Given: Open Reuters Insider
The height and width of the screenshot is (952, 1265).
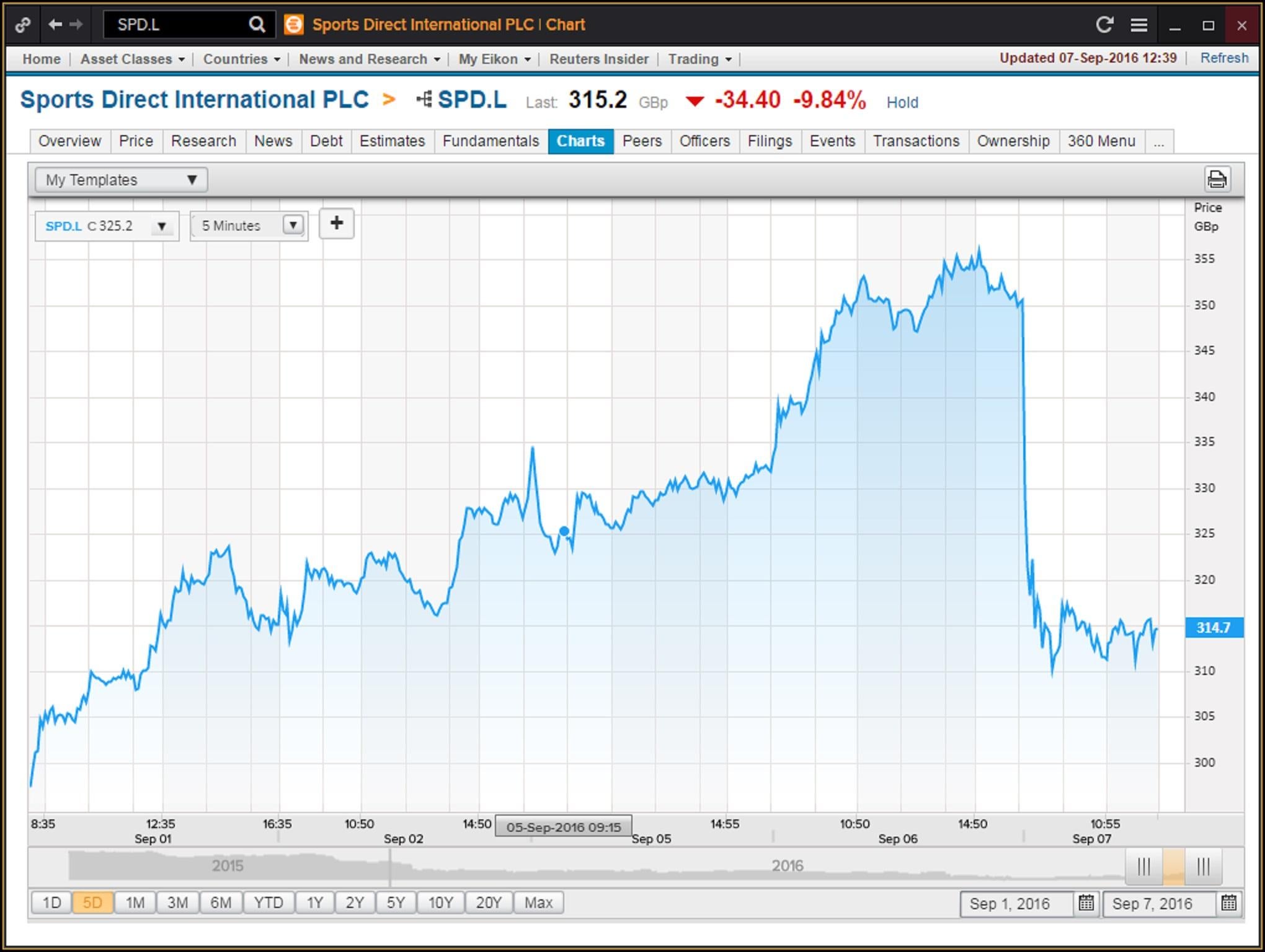Looking at the screenshot, I should [x=599, y=59].
